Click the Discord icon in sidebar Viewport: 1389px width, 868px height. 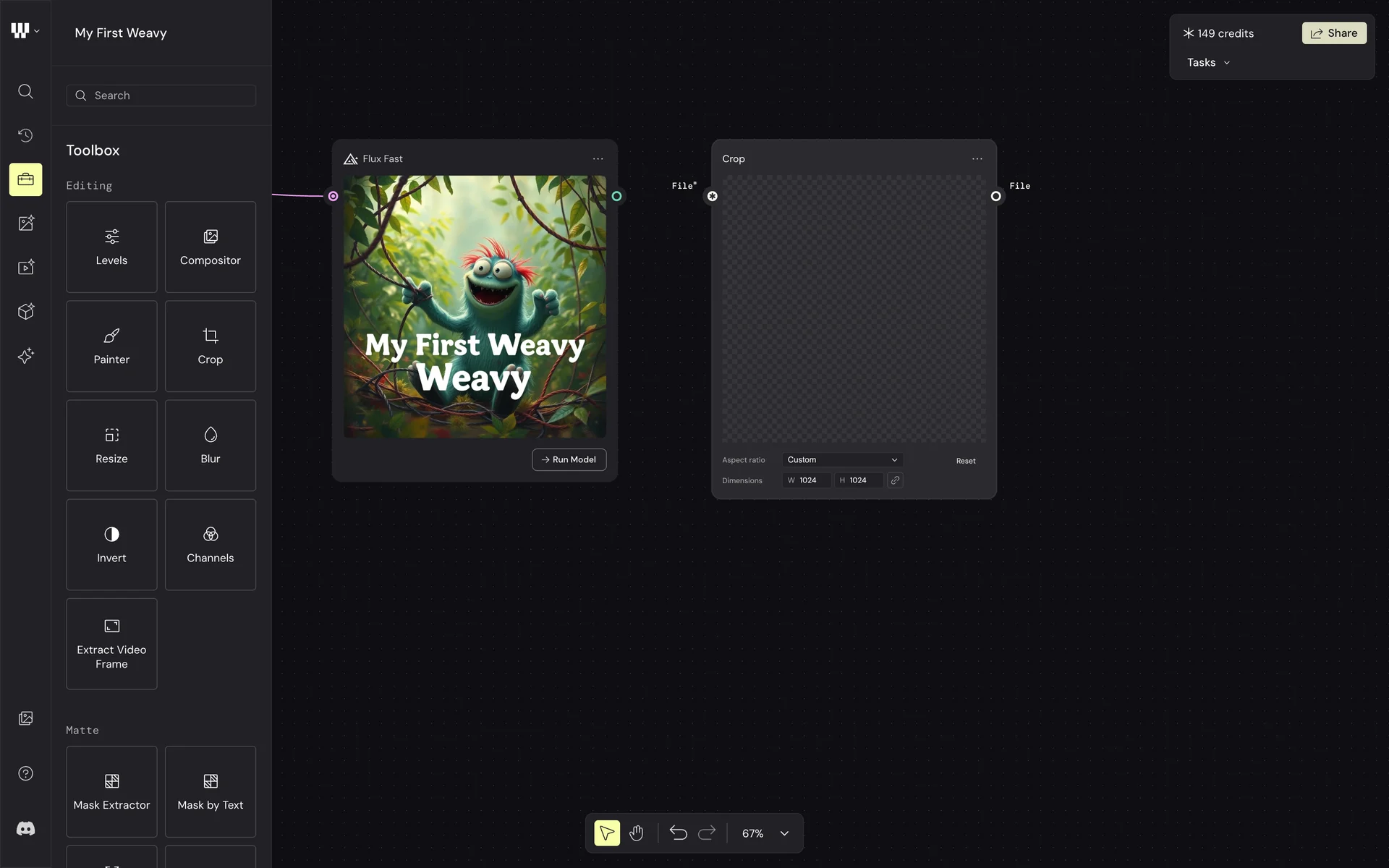[x=25, y=828]
